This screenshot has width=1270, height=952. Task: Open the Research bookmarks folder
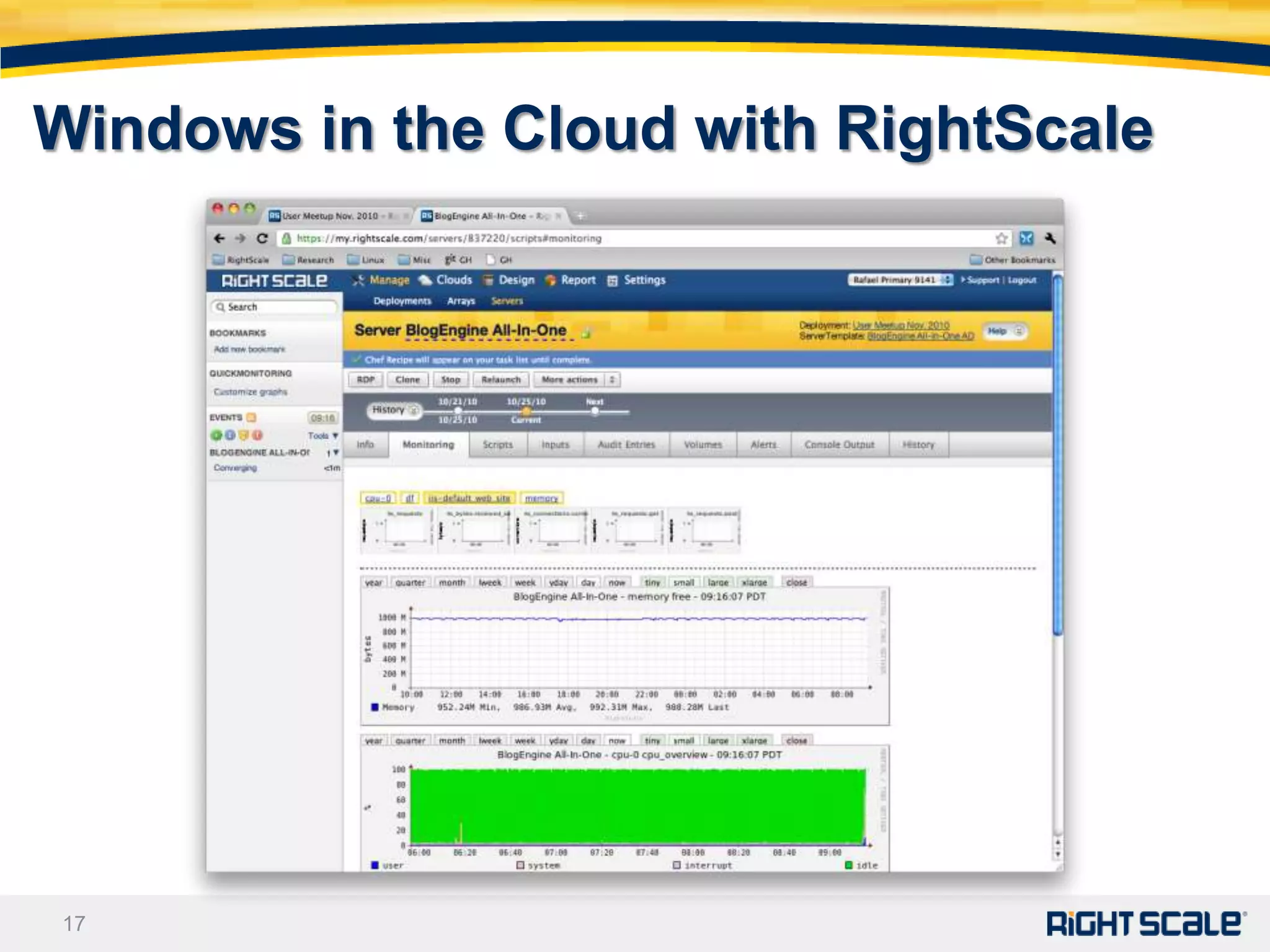pyautogui.click(x=308, y=260)
